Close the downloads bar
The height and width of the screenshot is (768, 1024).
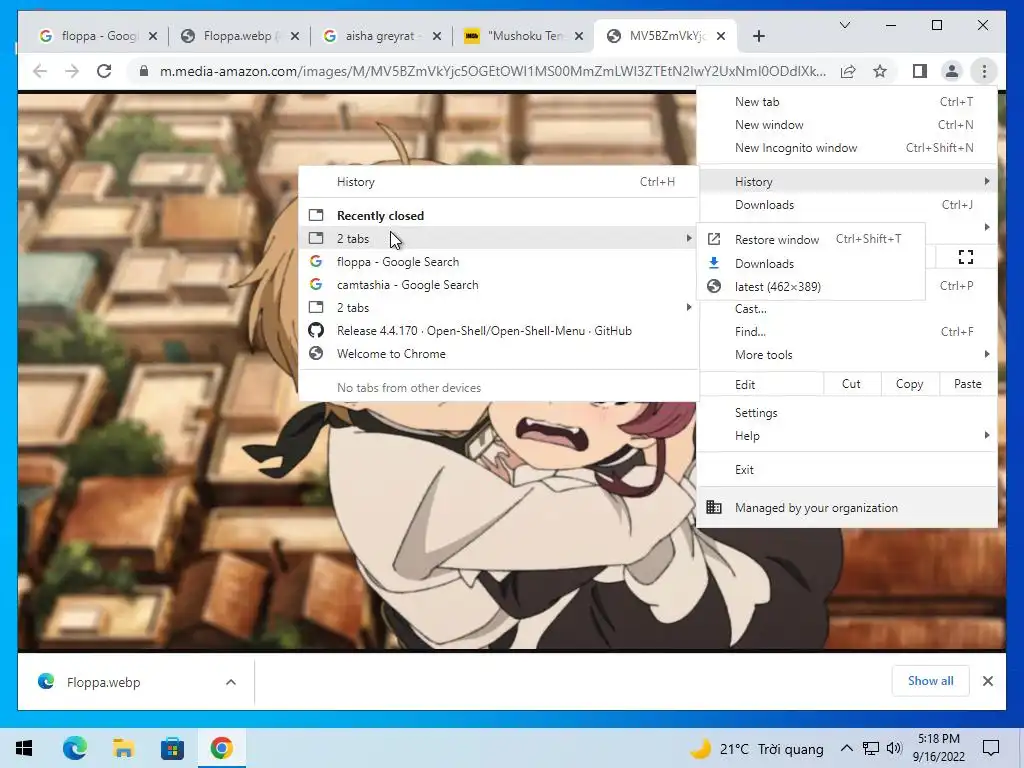pyautogui.click(x=987, y=681)
